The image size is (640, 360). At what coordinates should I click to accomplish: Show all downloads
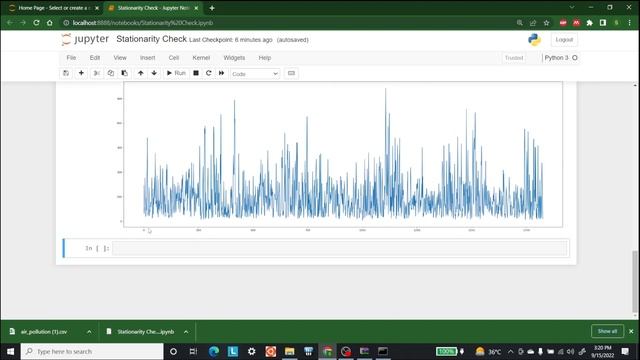click(x=607, y=331)
